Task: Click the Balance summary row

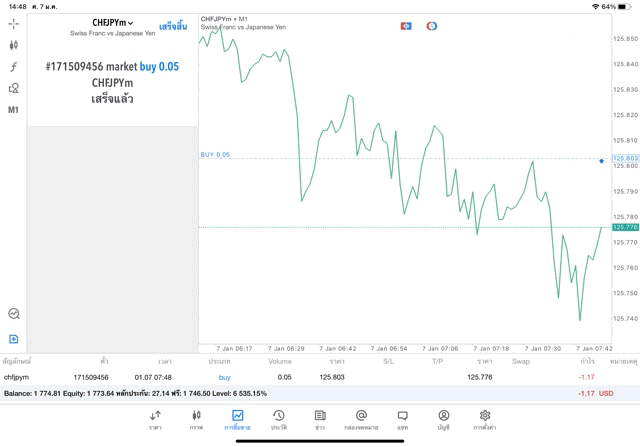Action: (320, 394)
